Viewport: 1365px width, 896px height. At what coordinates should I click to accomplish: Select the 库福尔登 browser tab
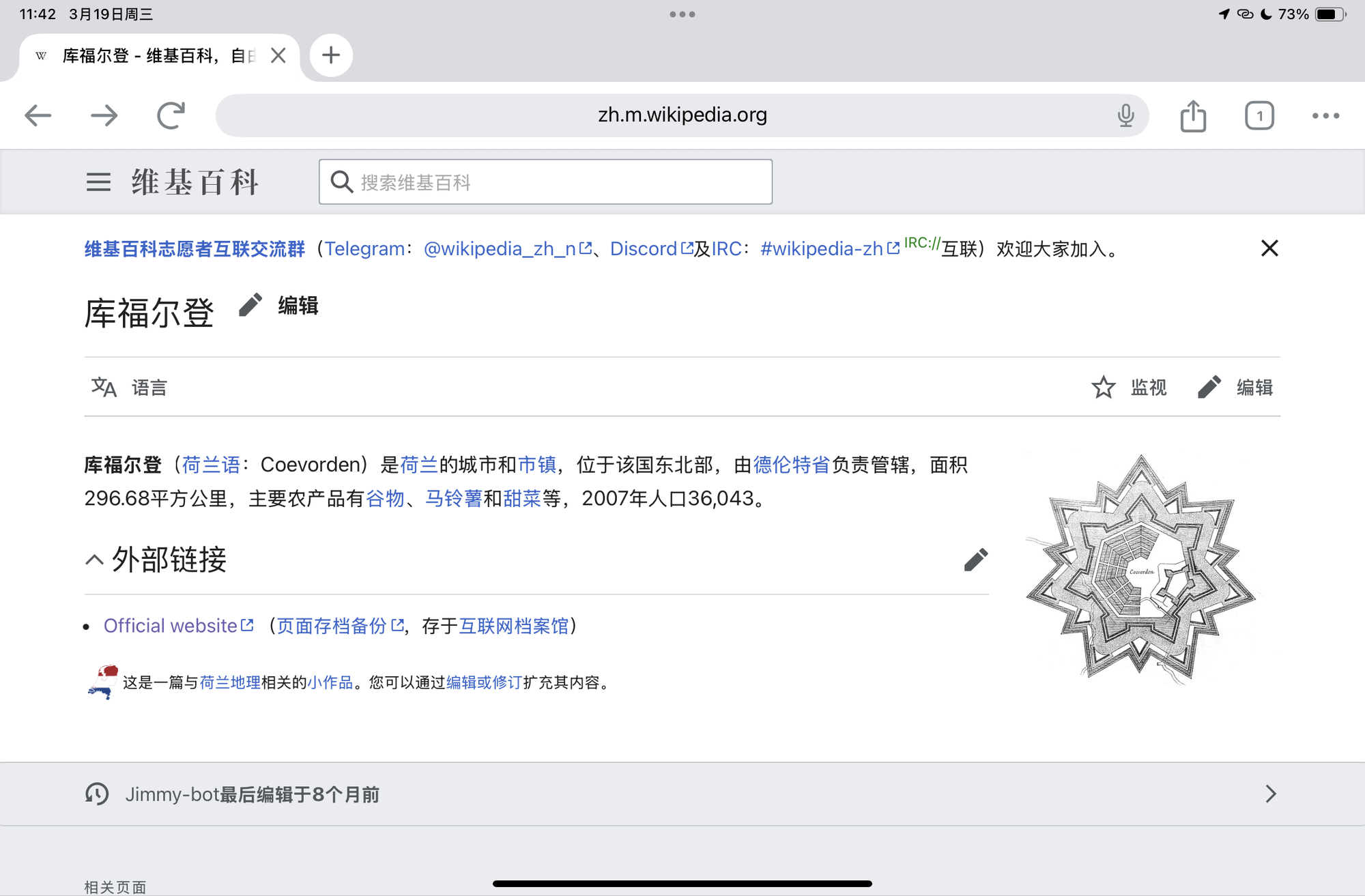pos(158,56)
